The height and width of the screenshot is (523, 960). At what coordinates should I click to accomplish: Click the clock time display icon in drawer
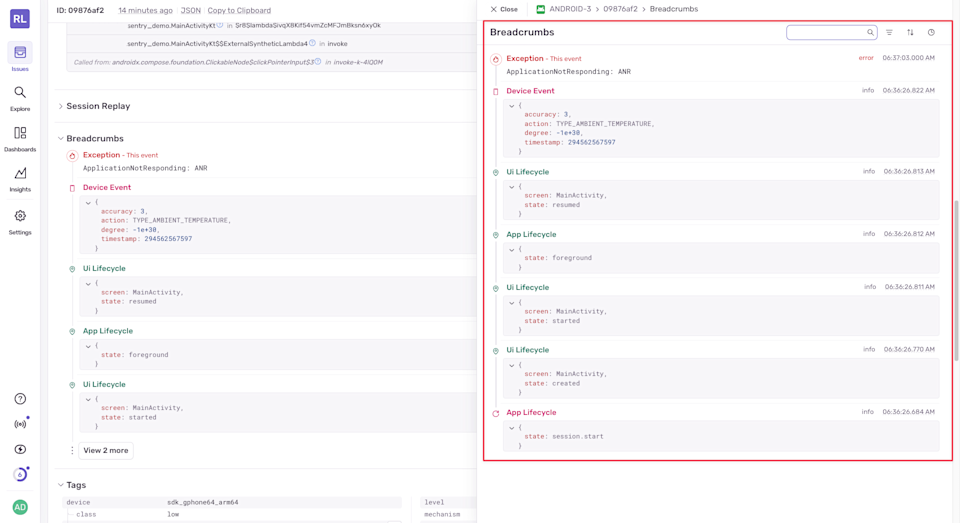(x=931, y=32)
